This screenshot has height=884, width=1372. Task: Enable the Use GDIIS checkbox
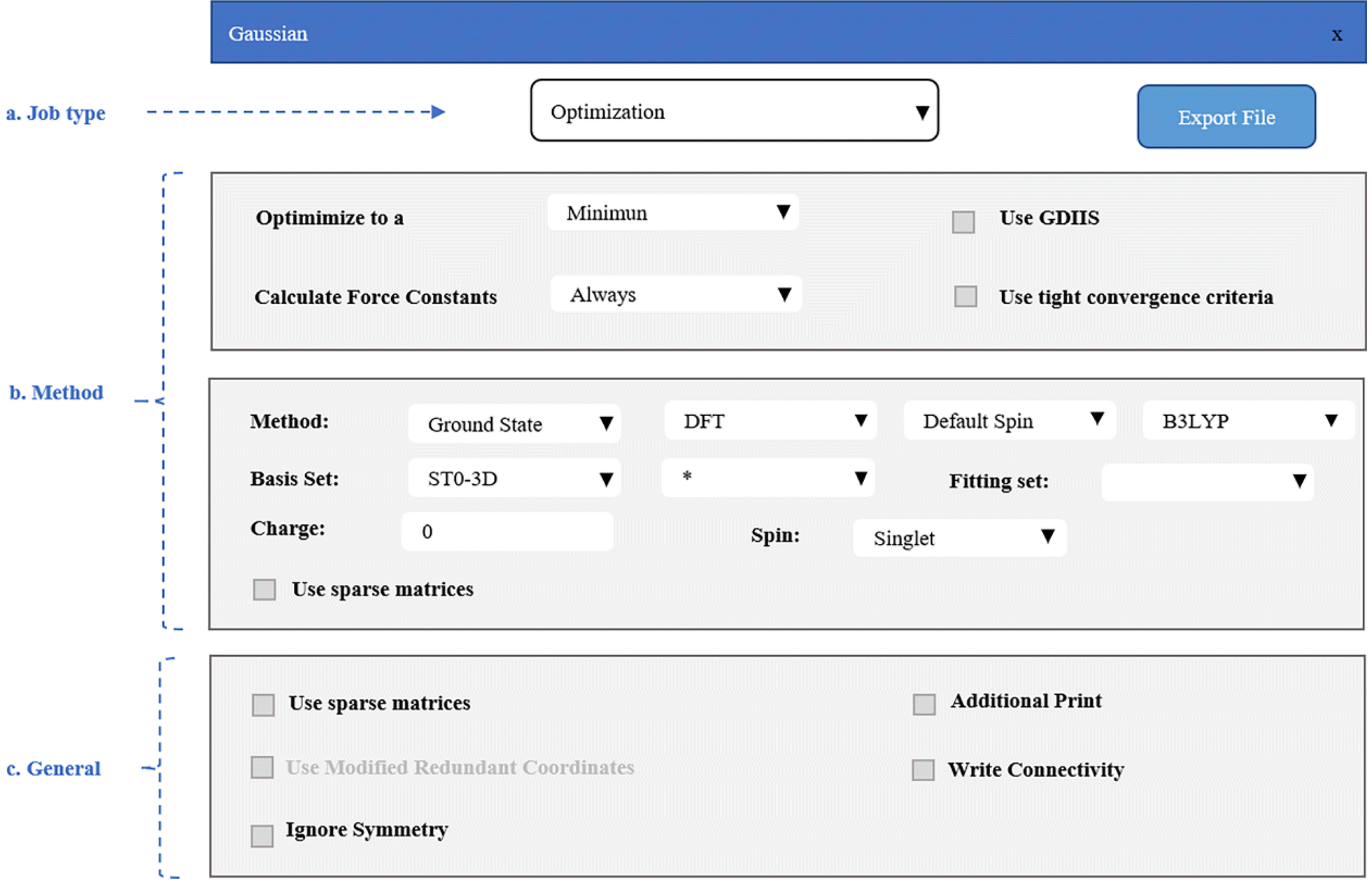pyautogui.click(x=963, y=222)
